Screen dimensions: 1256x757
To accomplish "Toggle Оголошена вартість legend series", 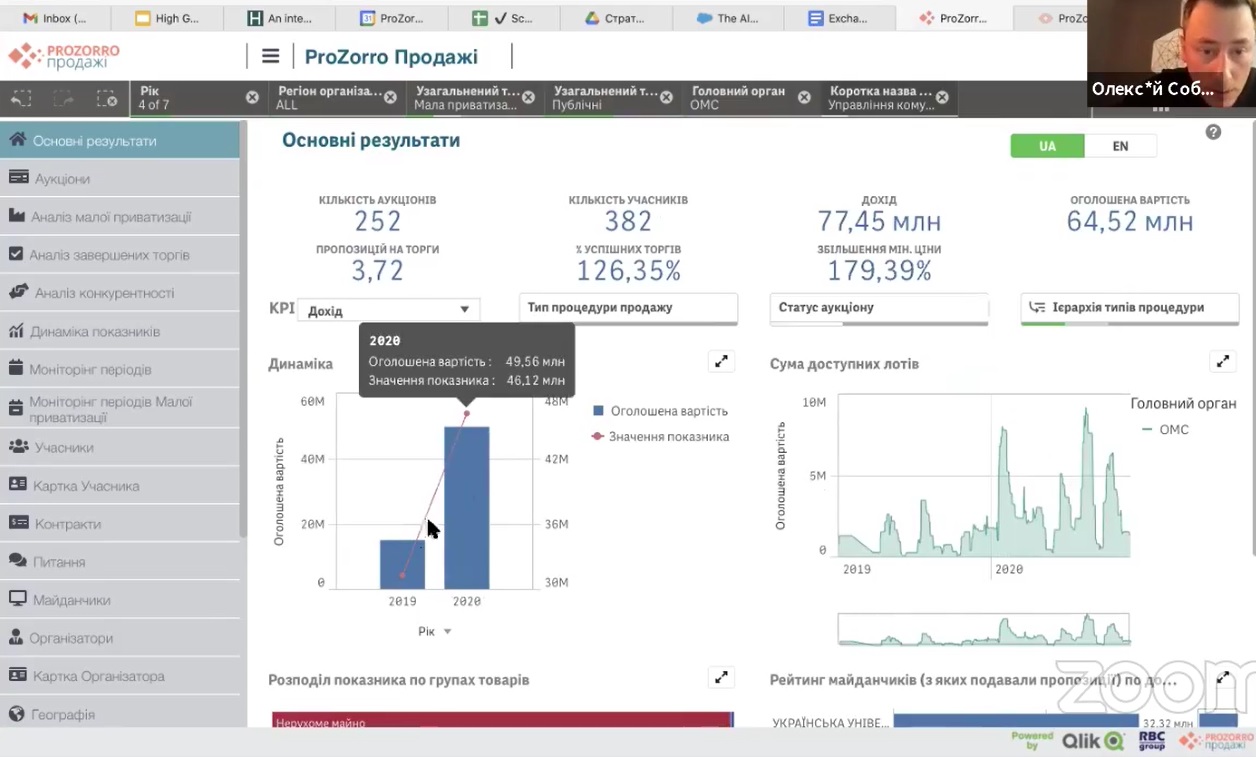I will [659, 411].
